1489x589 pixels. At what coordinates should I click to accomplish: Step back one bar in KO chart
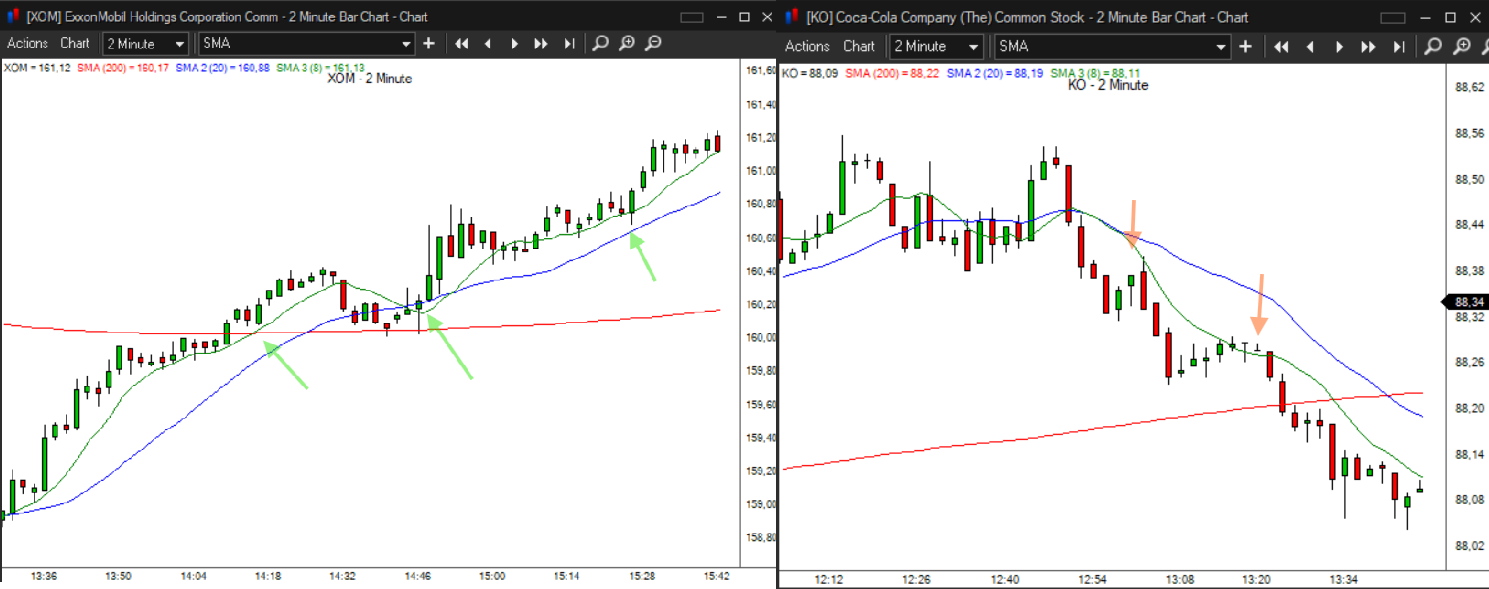(1310, 46)
